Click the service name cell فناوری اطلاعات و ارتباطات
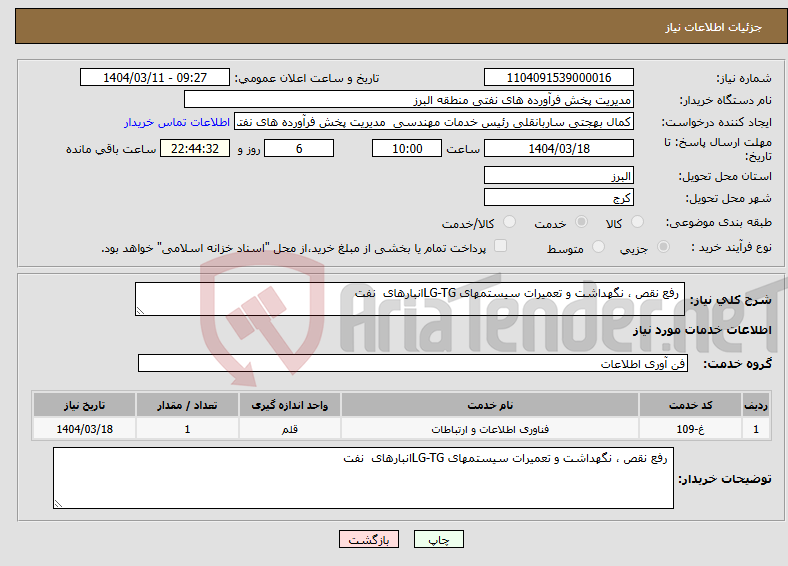788x566 pixels. pyautogui.click(x=490, y=429)
